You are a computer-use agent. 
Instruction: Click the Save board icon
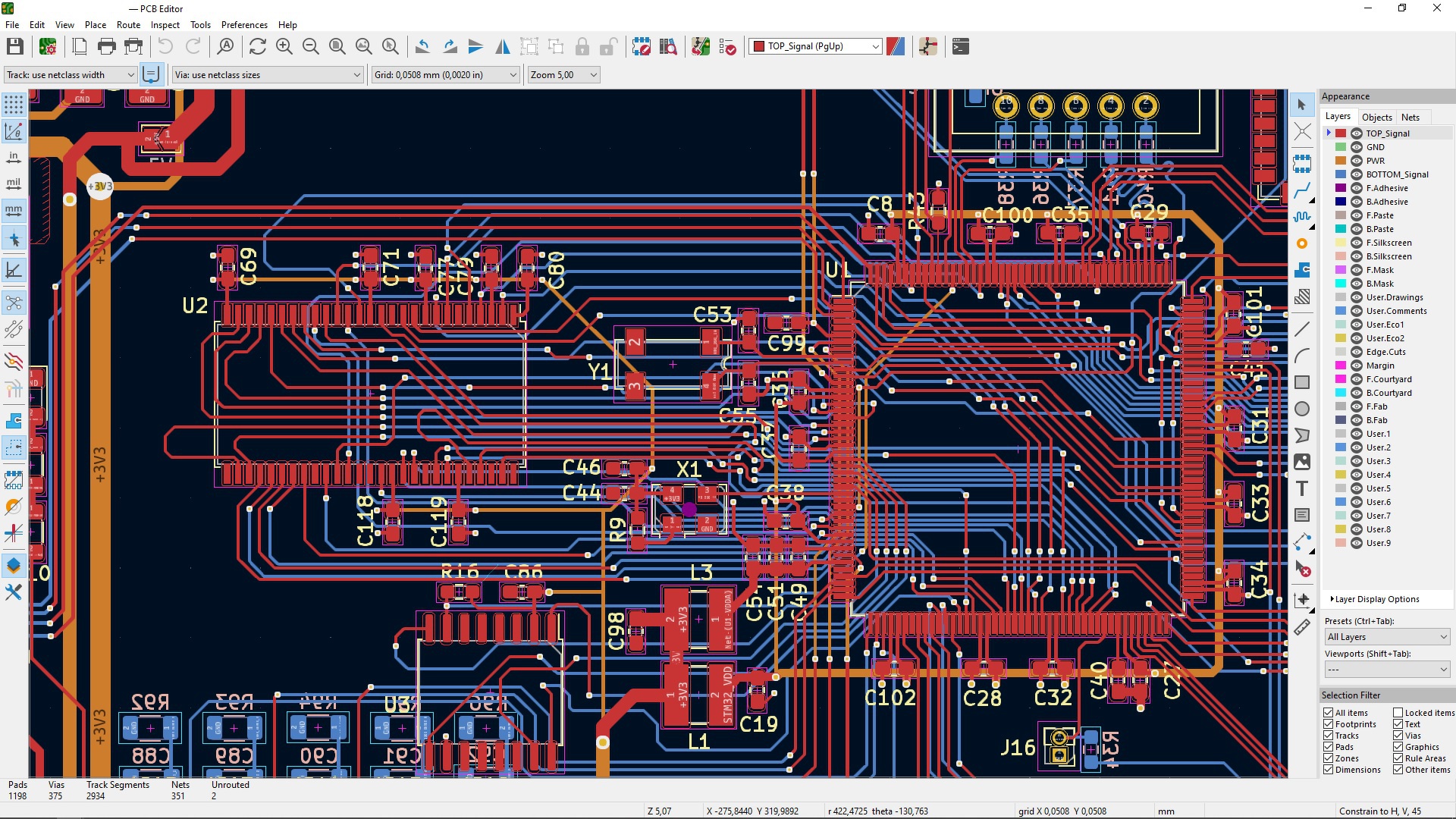(14, 47)
